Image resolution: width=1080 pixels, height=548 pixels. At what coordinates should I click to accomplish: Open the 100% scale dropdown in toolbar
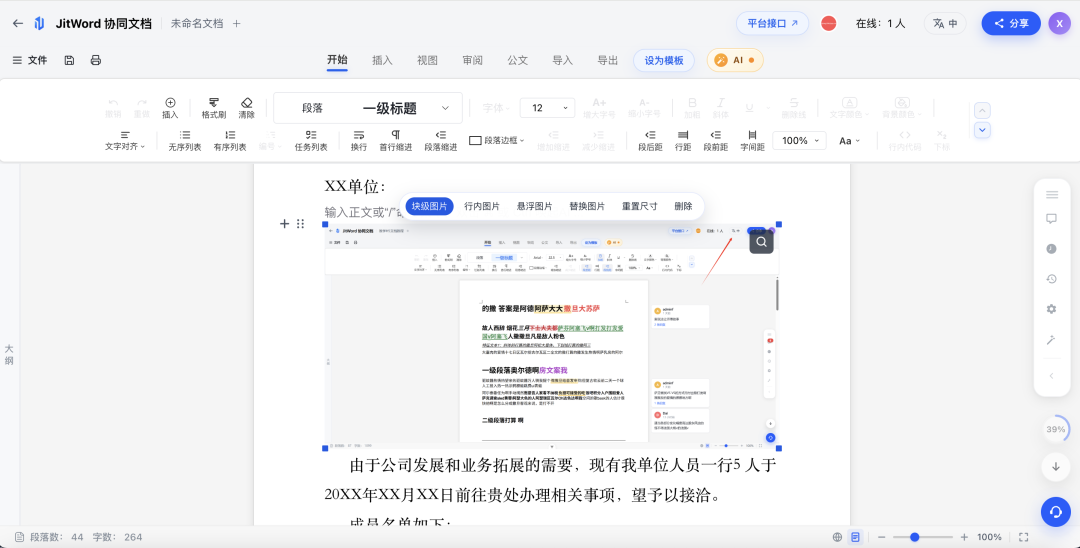click(799, 140)
